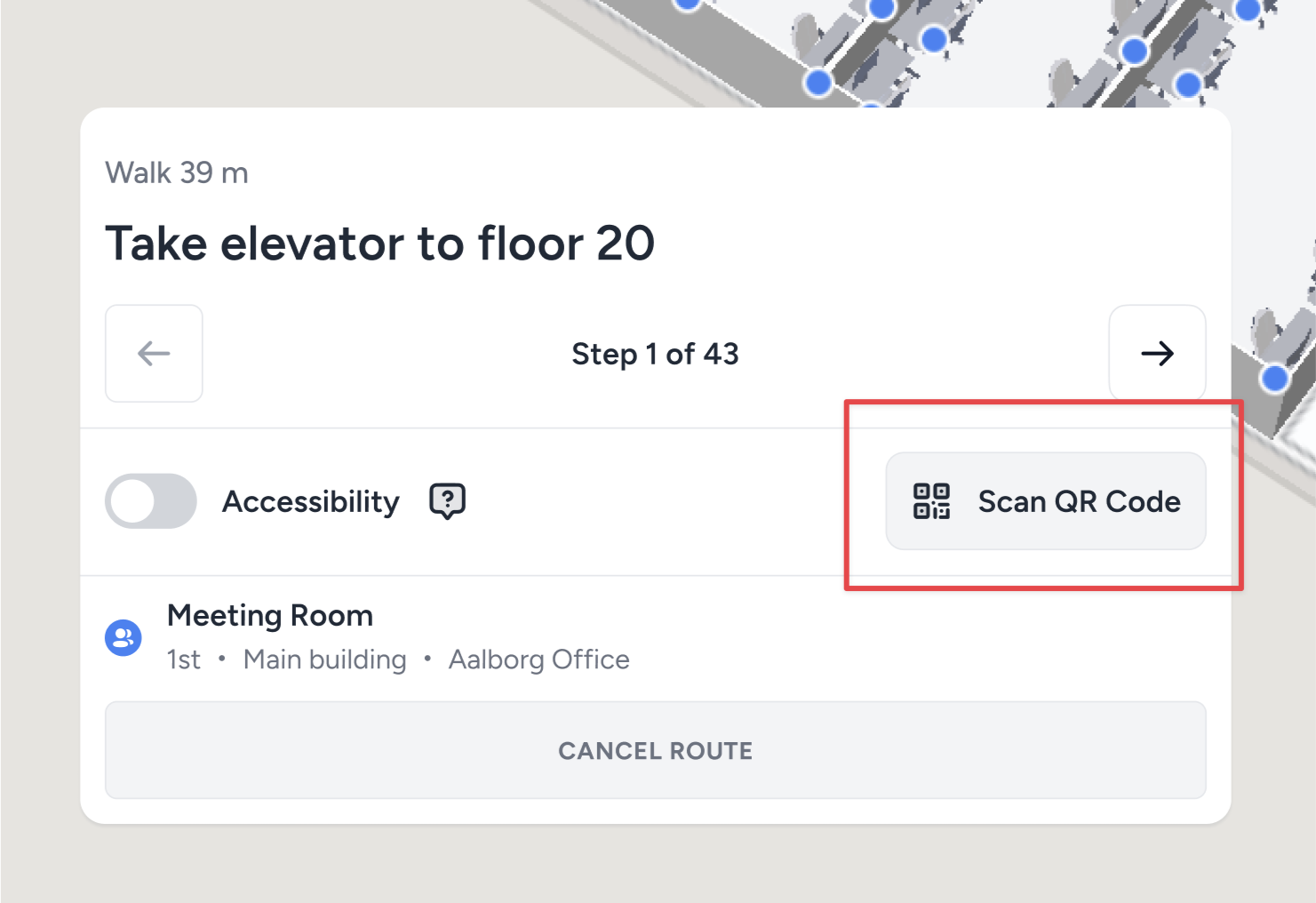Screen dimensions: 1316x903
Task: Advance to next step with right arrow
Action: pyautogui.click(x=1157, y=354)
